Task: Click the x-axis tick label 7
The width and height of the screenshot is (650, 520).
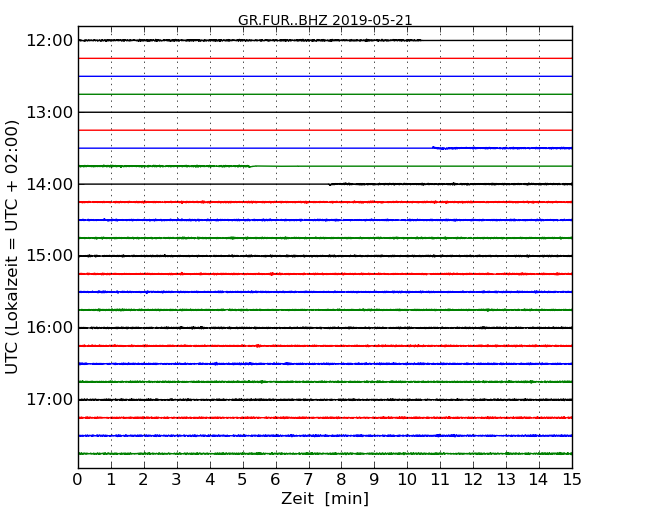Action: (308, 480)
